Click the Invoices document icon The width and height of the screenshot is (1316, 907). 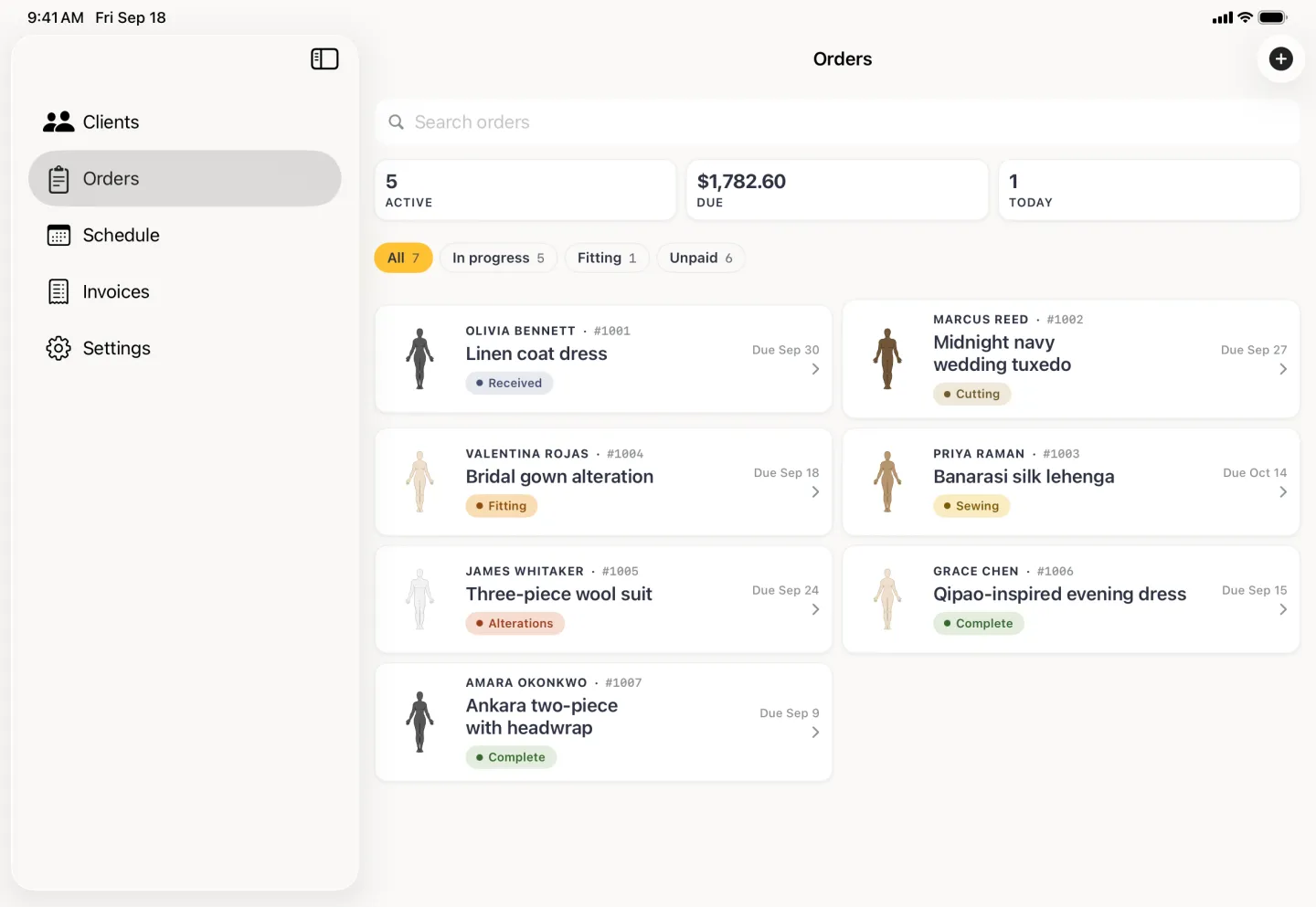pyautogui.click(x=58, y=292)
